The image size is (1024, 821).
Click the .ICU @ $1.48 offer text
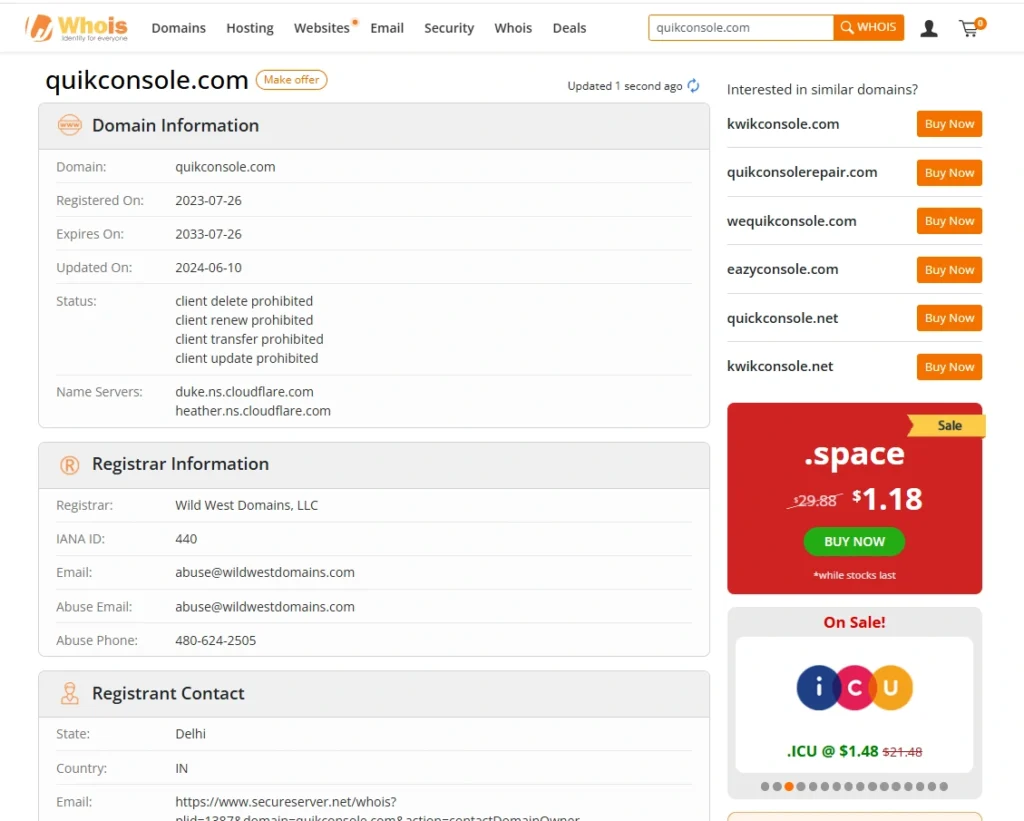[x=854, y=751]
